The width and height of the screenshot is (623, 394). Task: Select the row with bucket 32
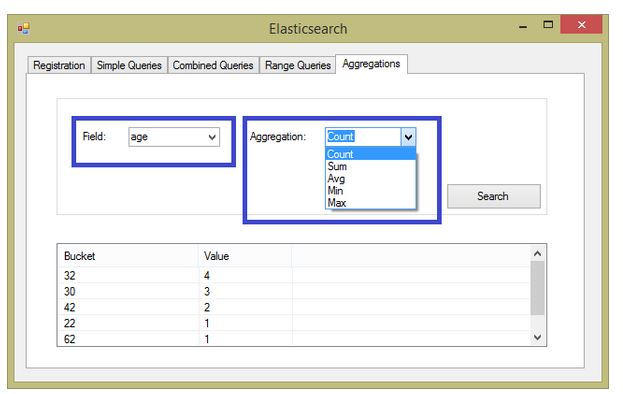coord(294,275)
